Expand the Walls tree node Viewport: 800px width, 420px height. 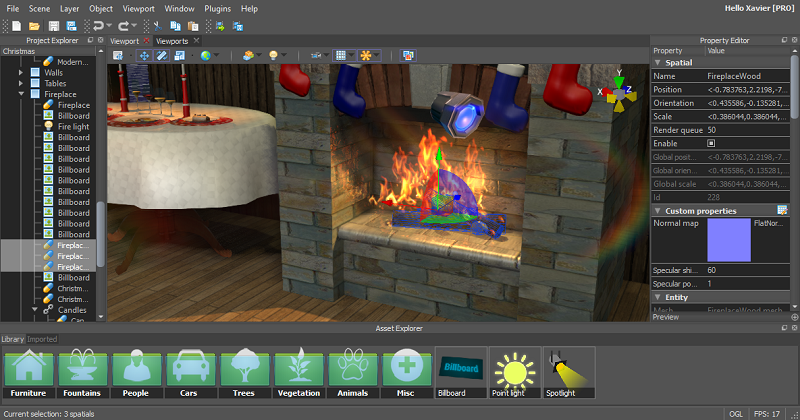point(21,73)
